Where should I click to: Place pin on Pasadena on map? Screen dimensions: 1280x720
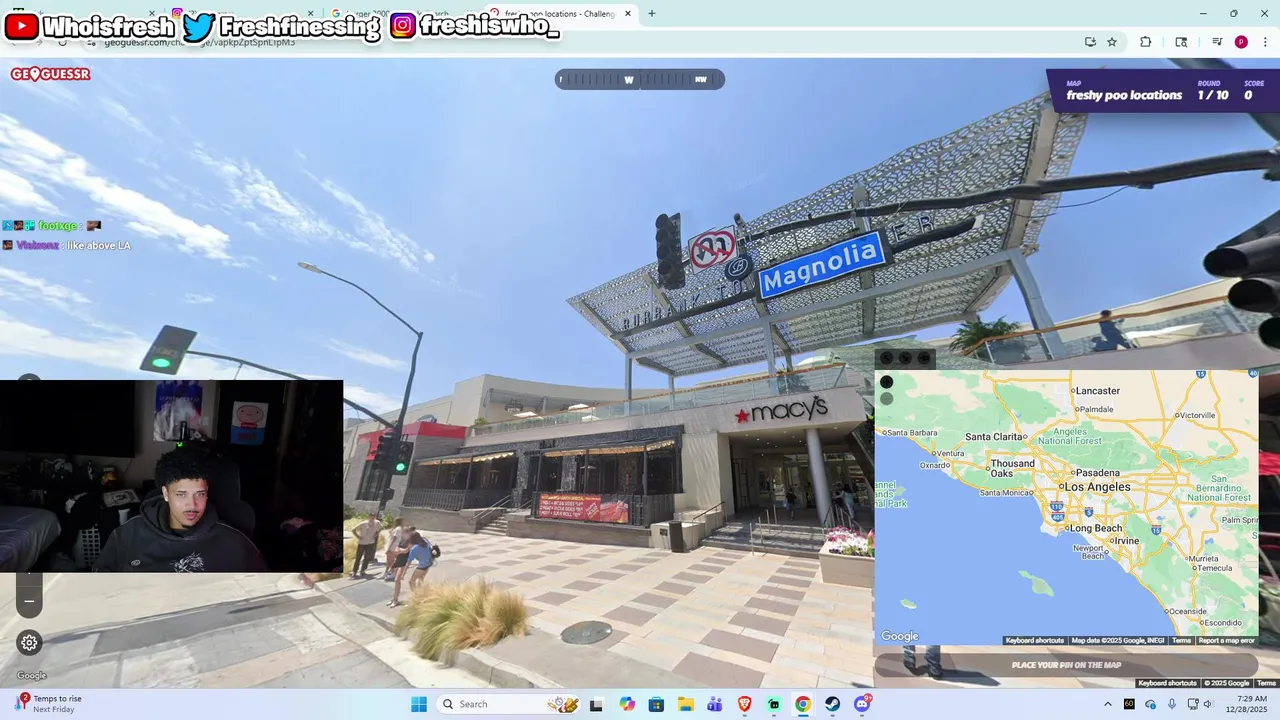click(1097, 472)
